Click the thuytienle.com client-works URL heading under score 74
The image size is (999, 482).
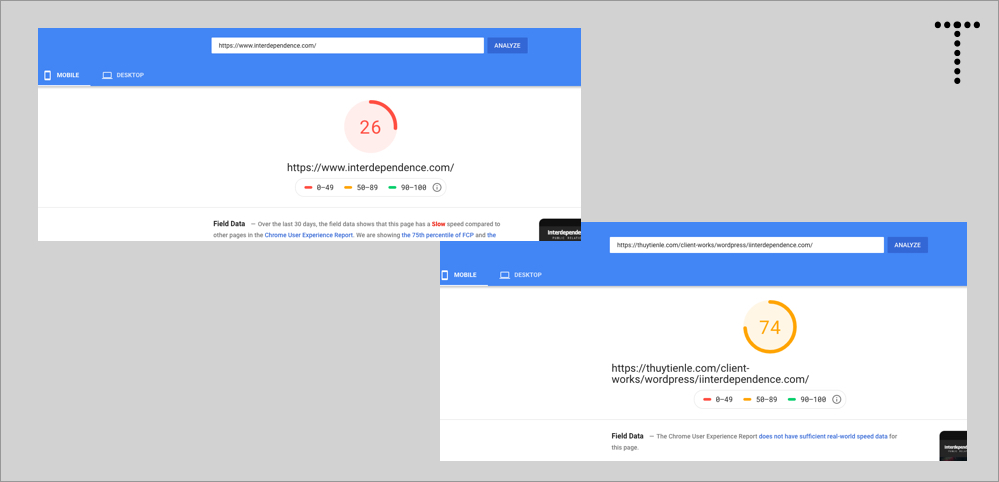pyautogui.click(x=710, y=374)
